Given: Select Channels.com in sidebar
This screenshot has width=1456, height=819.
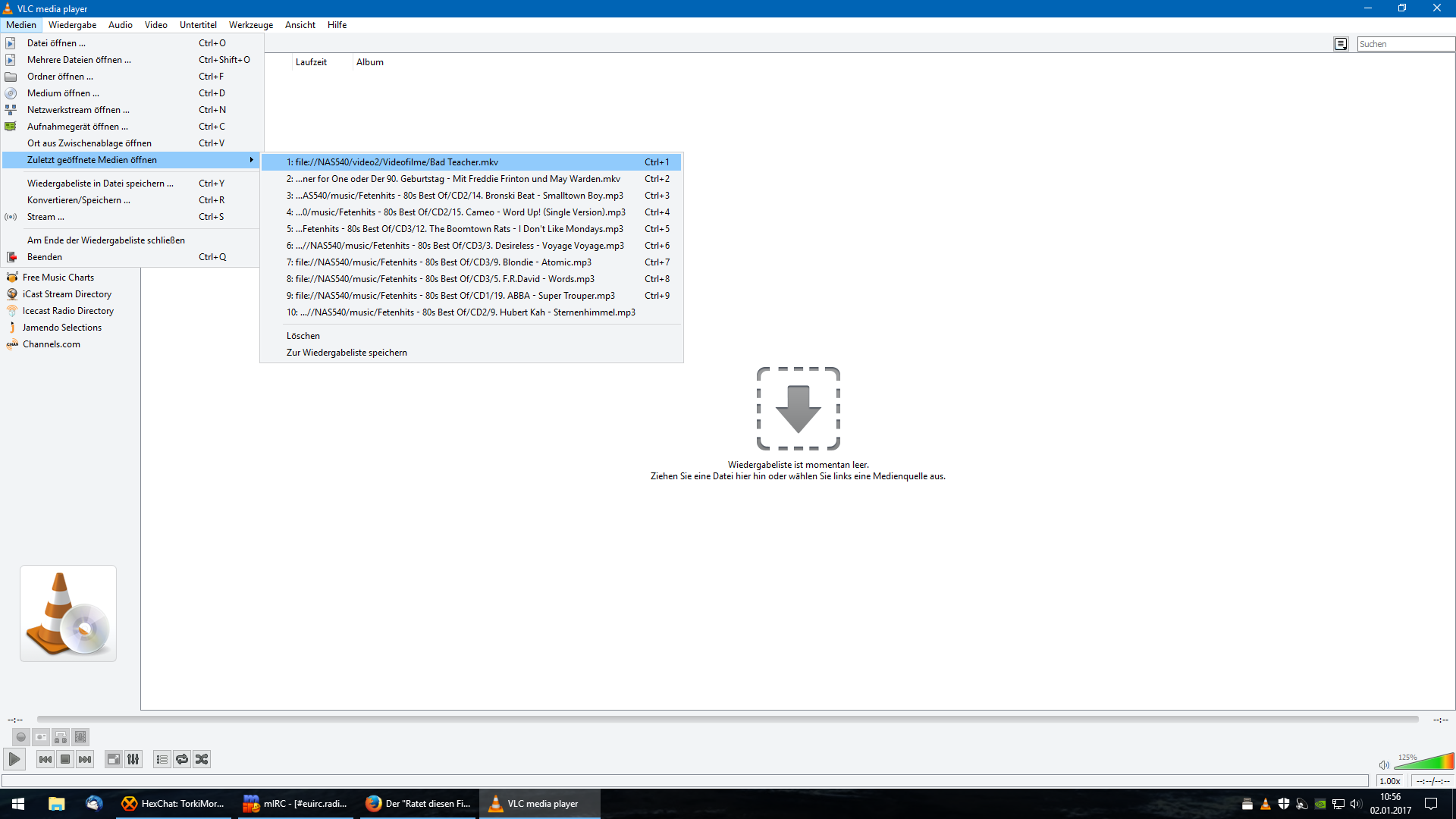Looking at the screenshot, I should pos(51,344).
